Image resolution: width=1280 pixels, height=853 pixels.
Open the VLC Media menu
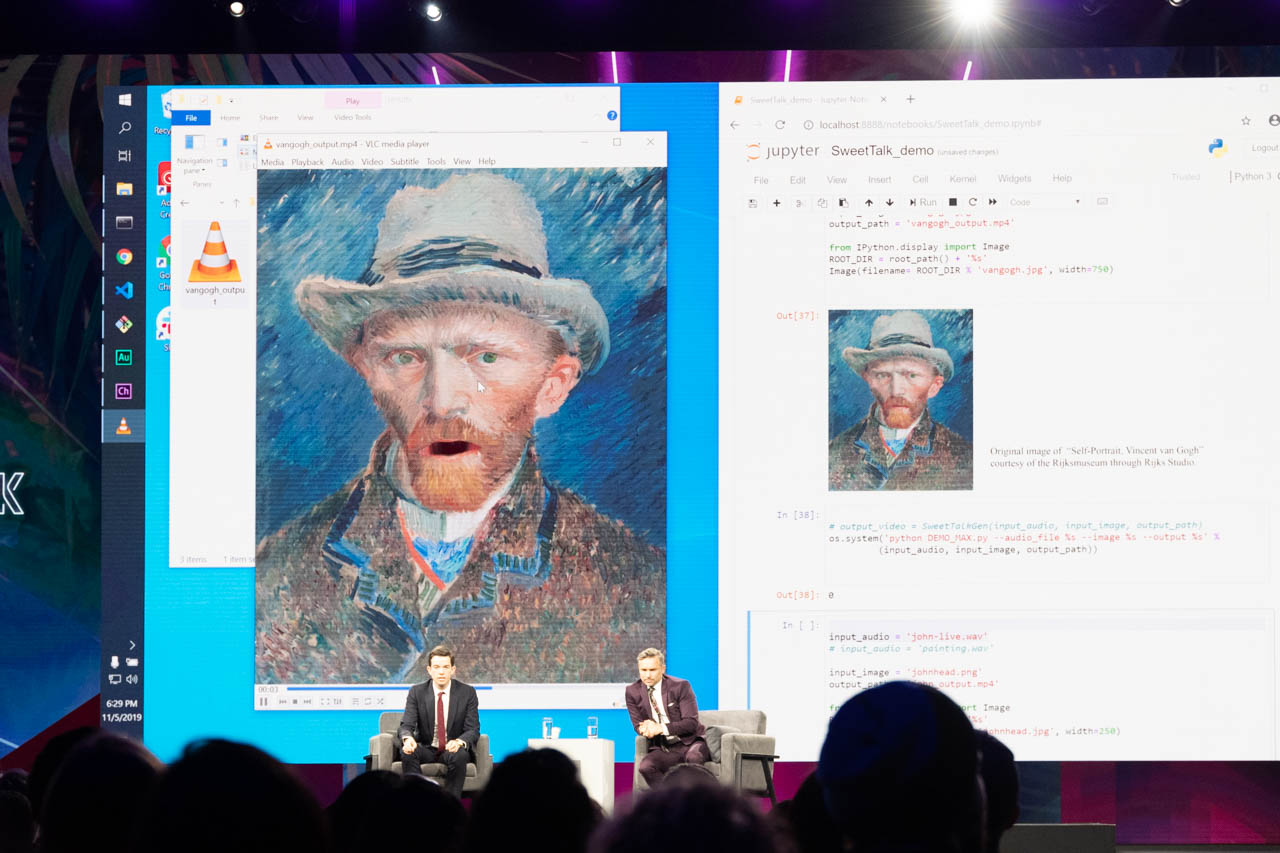pyautogui.click(x=272, y=162)
